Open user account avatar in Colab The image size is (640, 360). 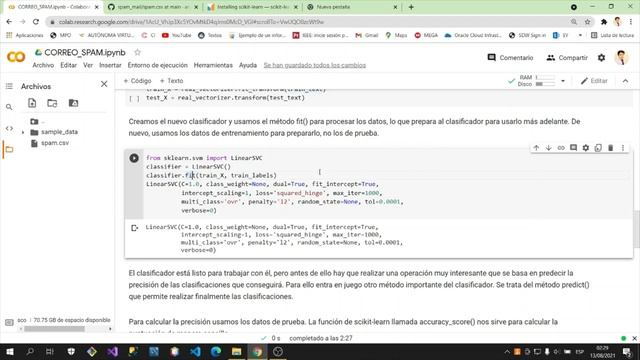(622, 58)
